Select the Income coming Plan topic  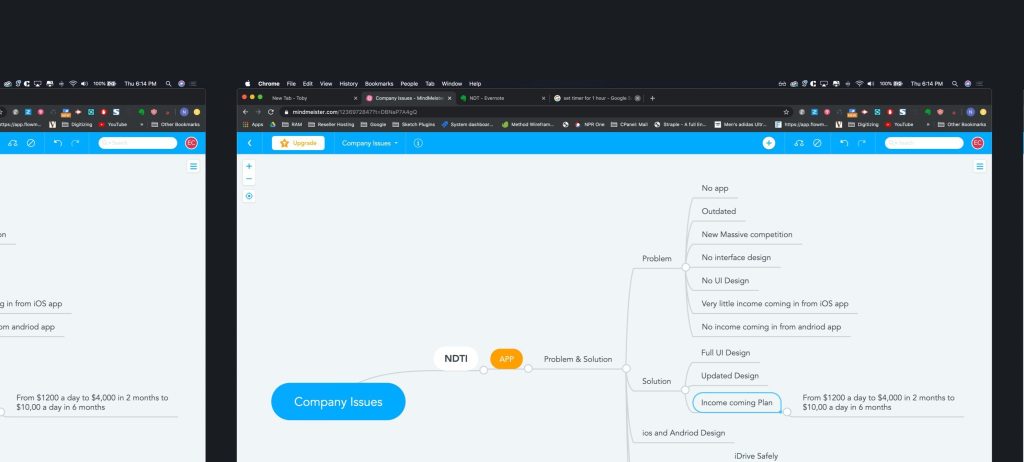737,403
